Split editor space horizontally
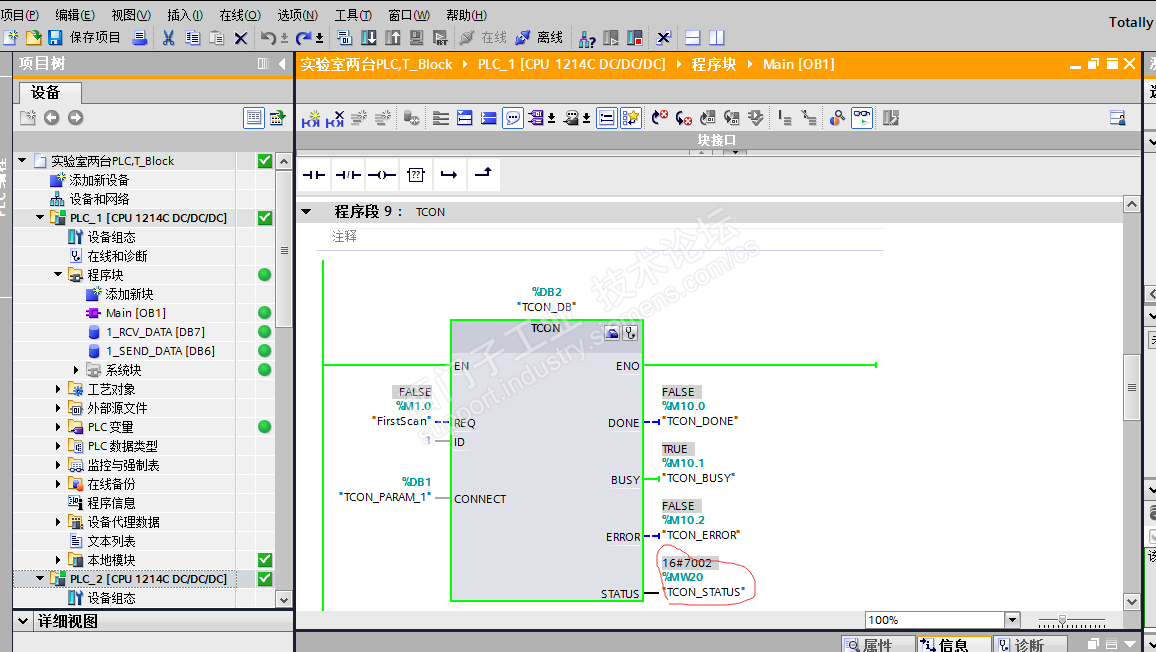This screenshot has width=1156, height=652. click(x=692, y=38)
